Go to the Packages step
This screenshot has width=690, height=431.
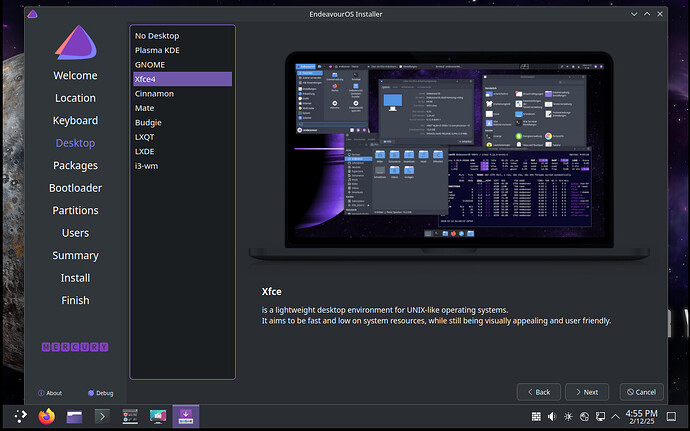click(75, 166)
